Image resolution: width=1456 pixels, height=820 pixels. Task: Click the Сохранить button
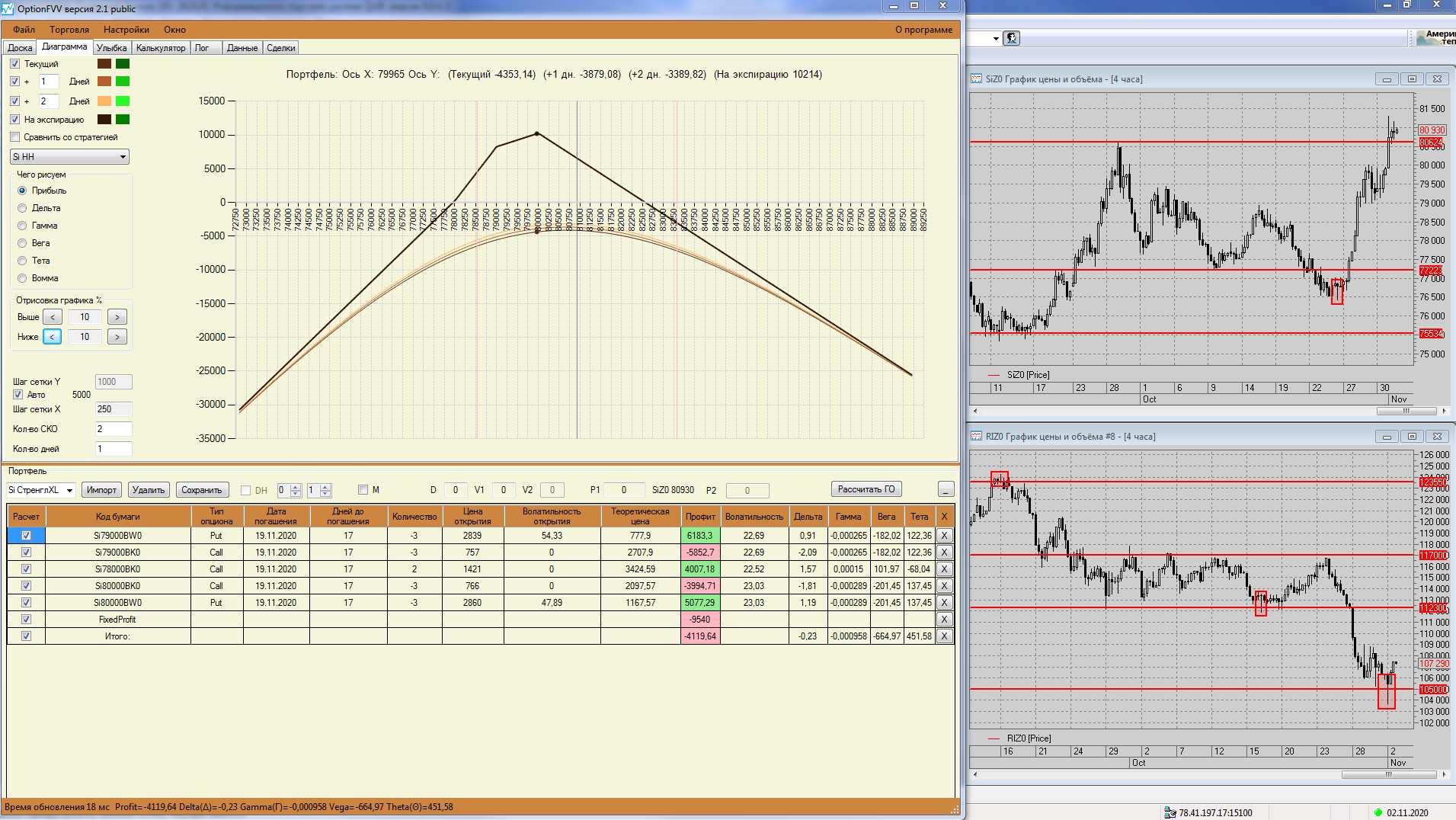(x=202, y=490)
